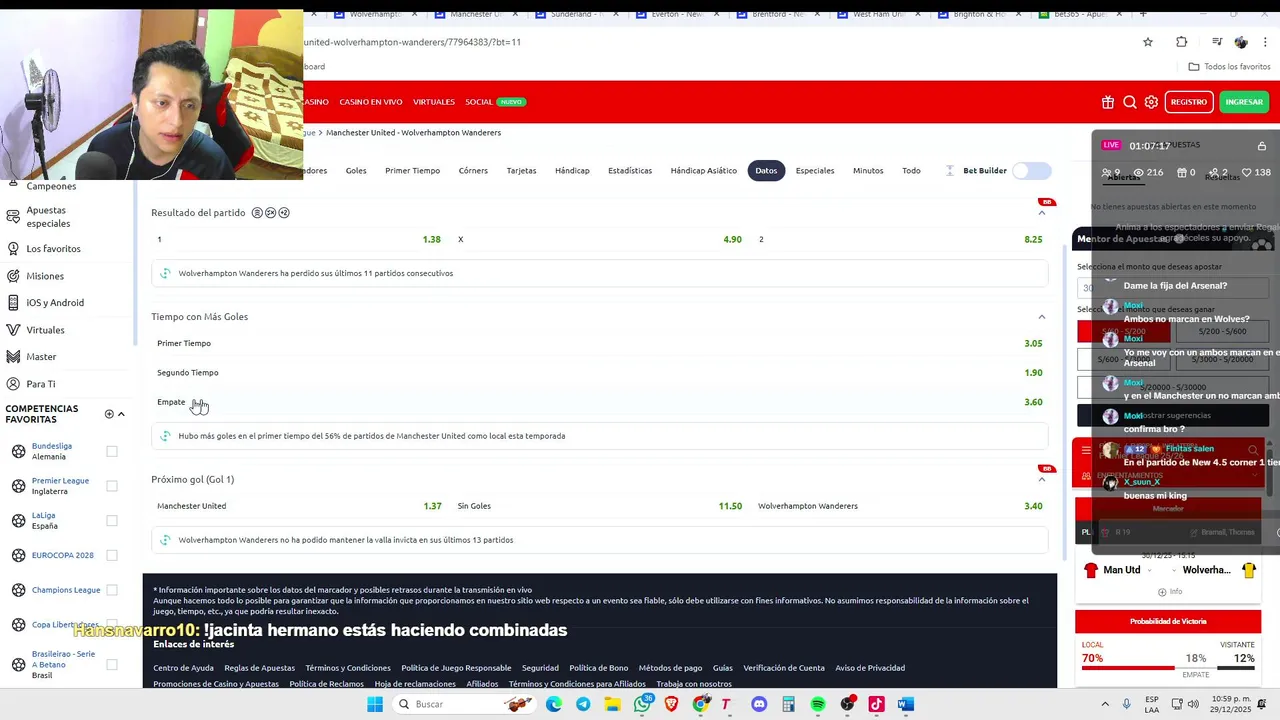Viewport: 1280px width, 720px height.
Task: Check the Champions League checkbox
Action: coord(112,590)
